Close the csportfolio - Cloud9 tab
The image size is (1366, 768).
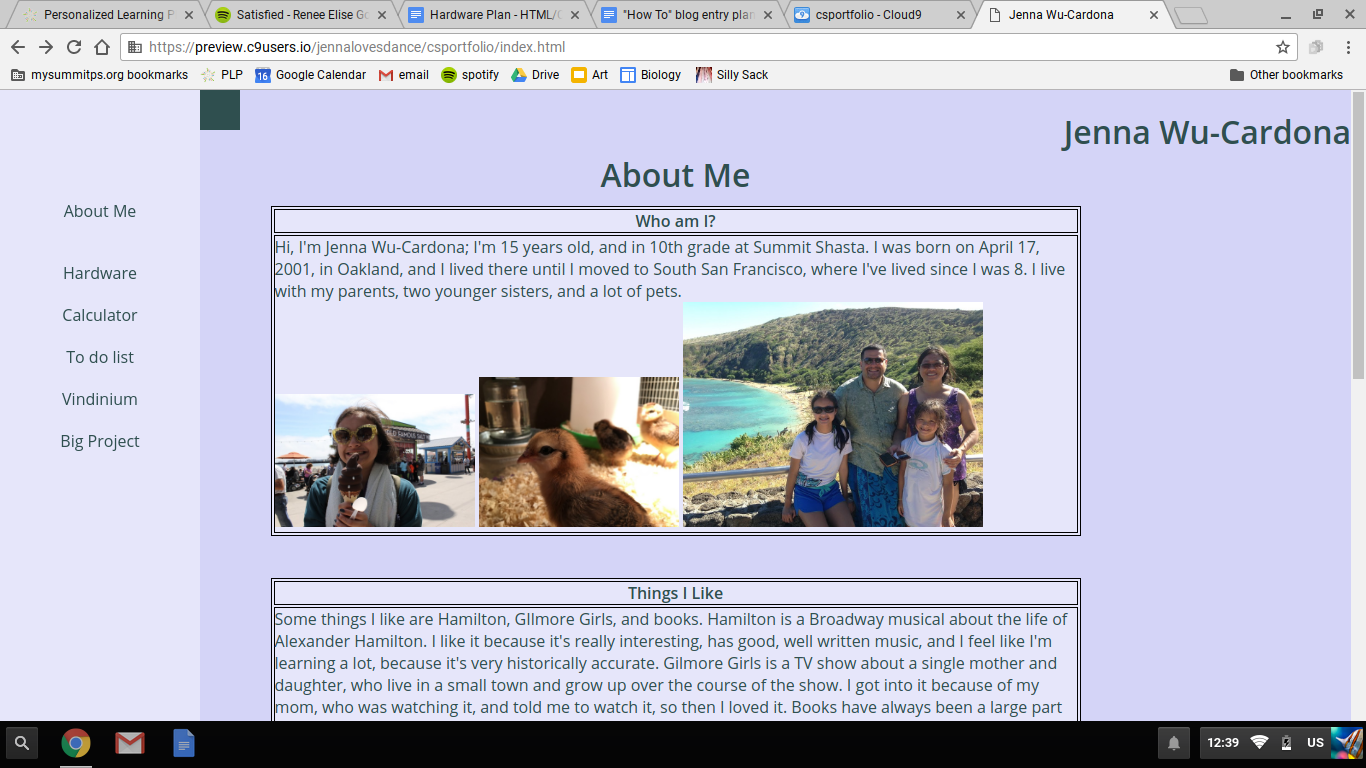pyautogui.click(x=961, y=15)
